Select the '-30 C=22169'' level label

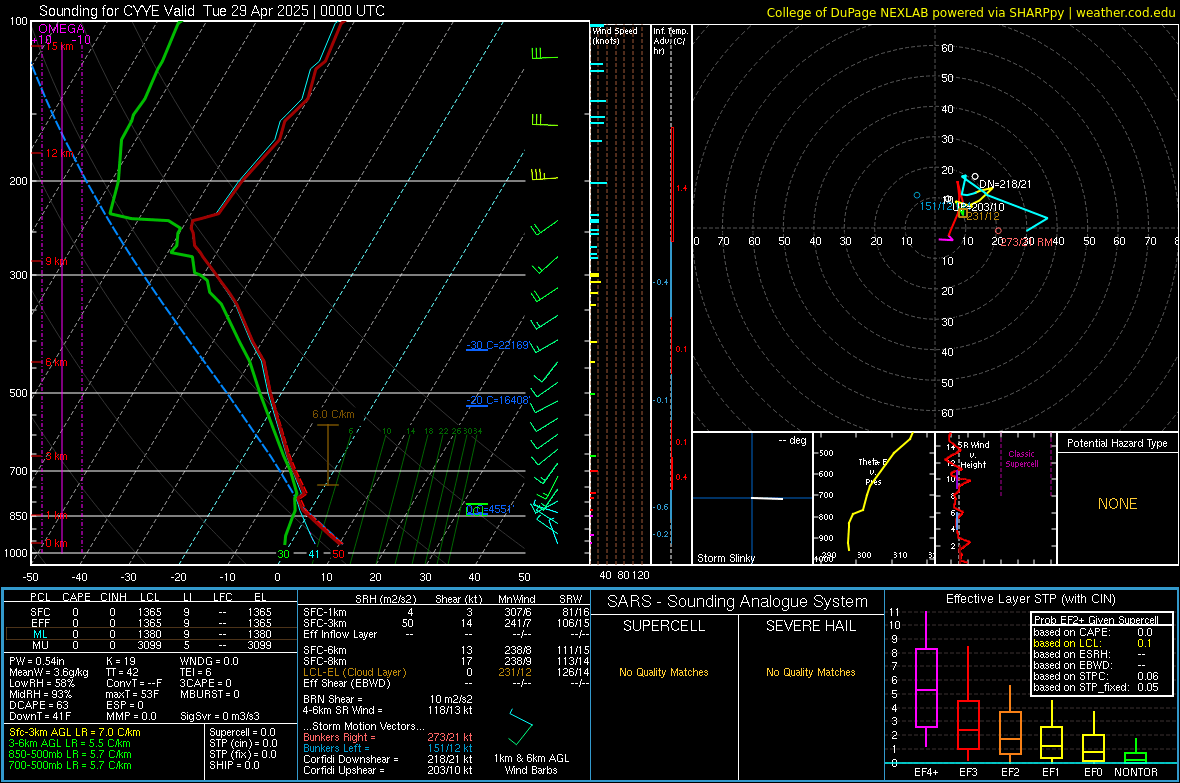497,346
